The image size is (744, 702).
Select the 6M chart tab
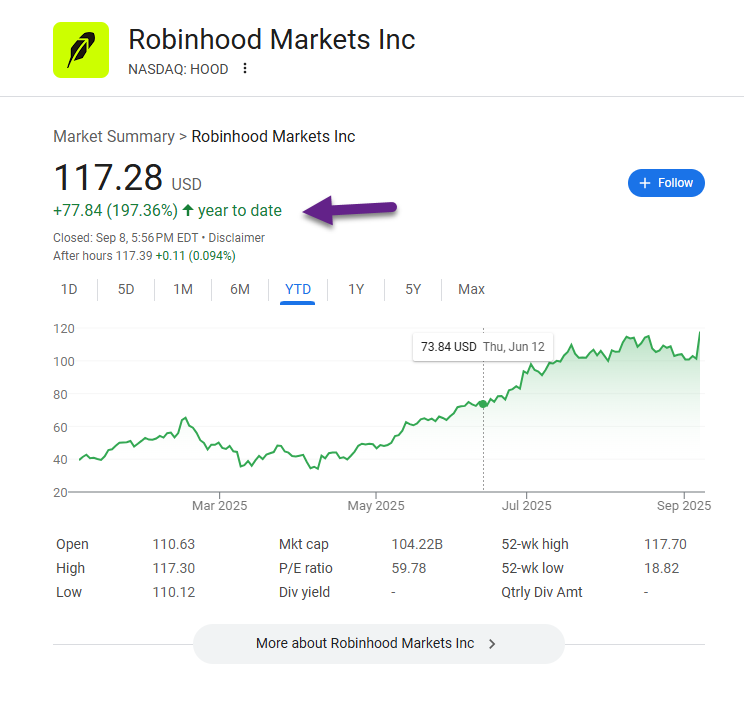240,289
